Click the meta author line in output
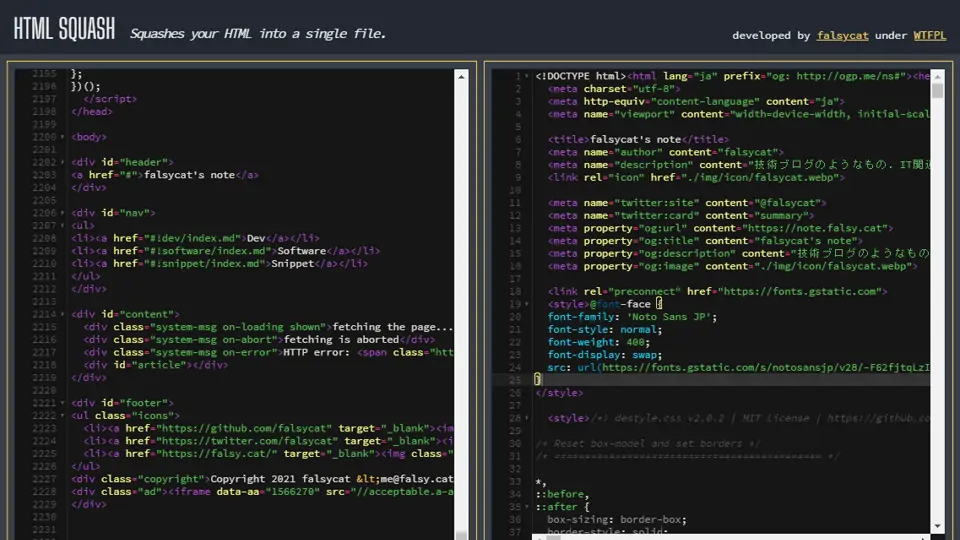The image size is (960, 540). (x=666, y=152)
